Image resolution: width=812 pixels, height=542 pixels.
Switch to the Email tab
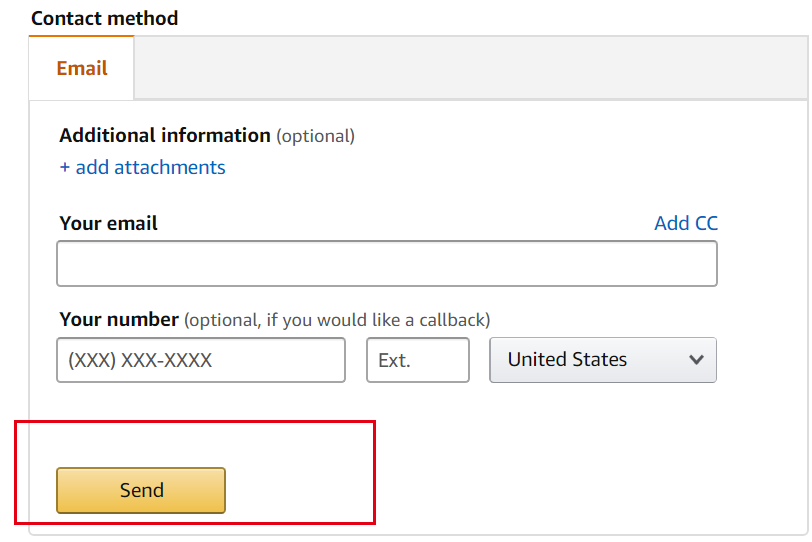82,69
